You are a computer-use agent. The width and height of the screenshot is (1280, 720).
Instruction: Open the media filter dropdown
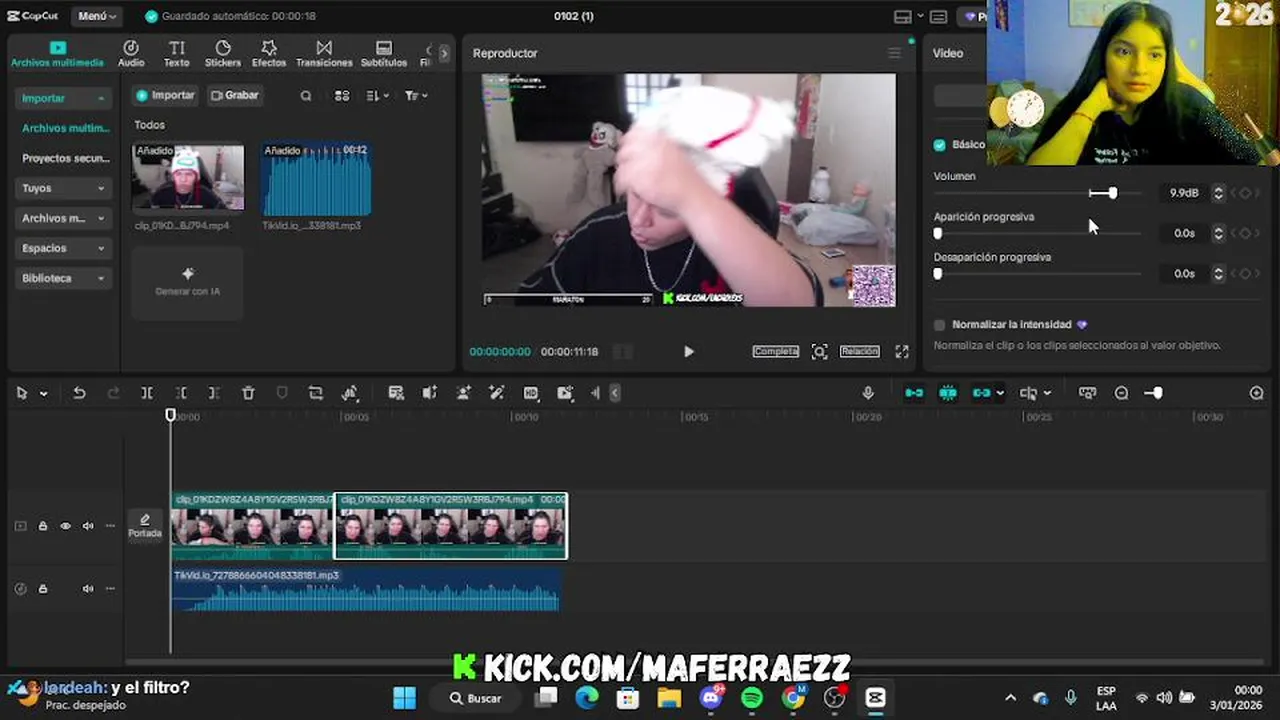coord(416,96)
